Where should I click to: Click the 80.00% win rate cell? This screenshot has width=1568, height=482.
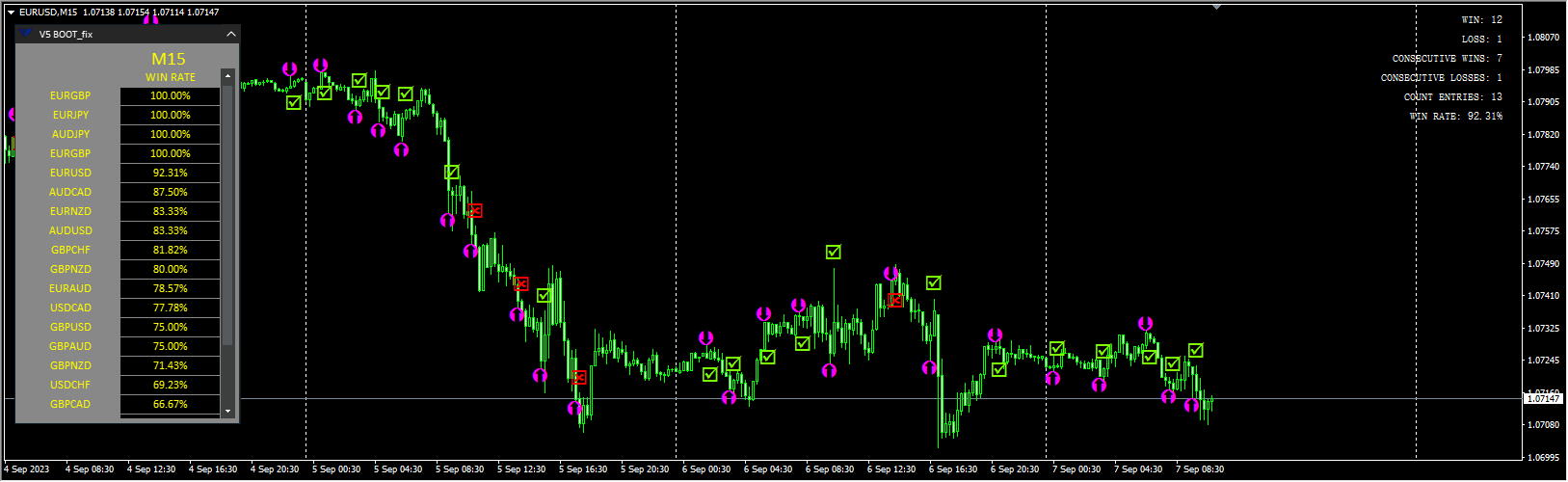click(170, 269)
